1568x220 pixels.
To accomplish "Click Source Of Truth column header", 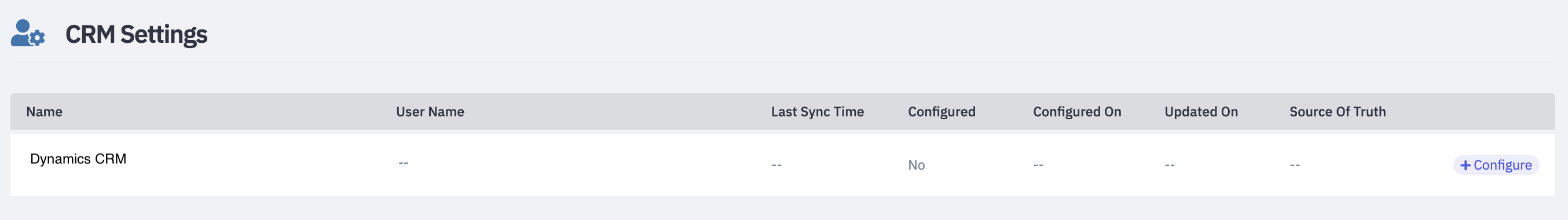I will point(1337,112).
